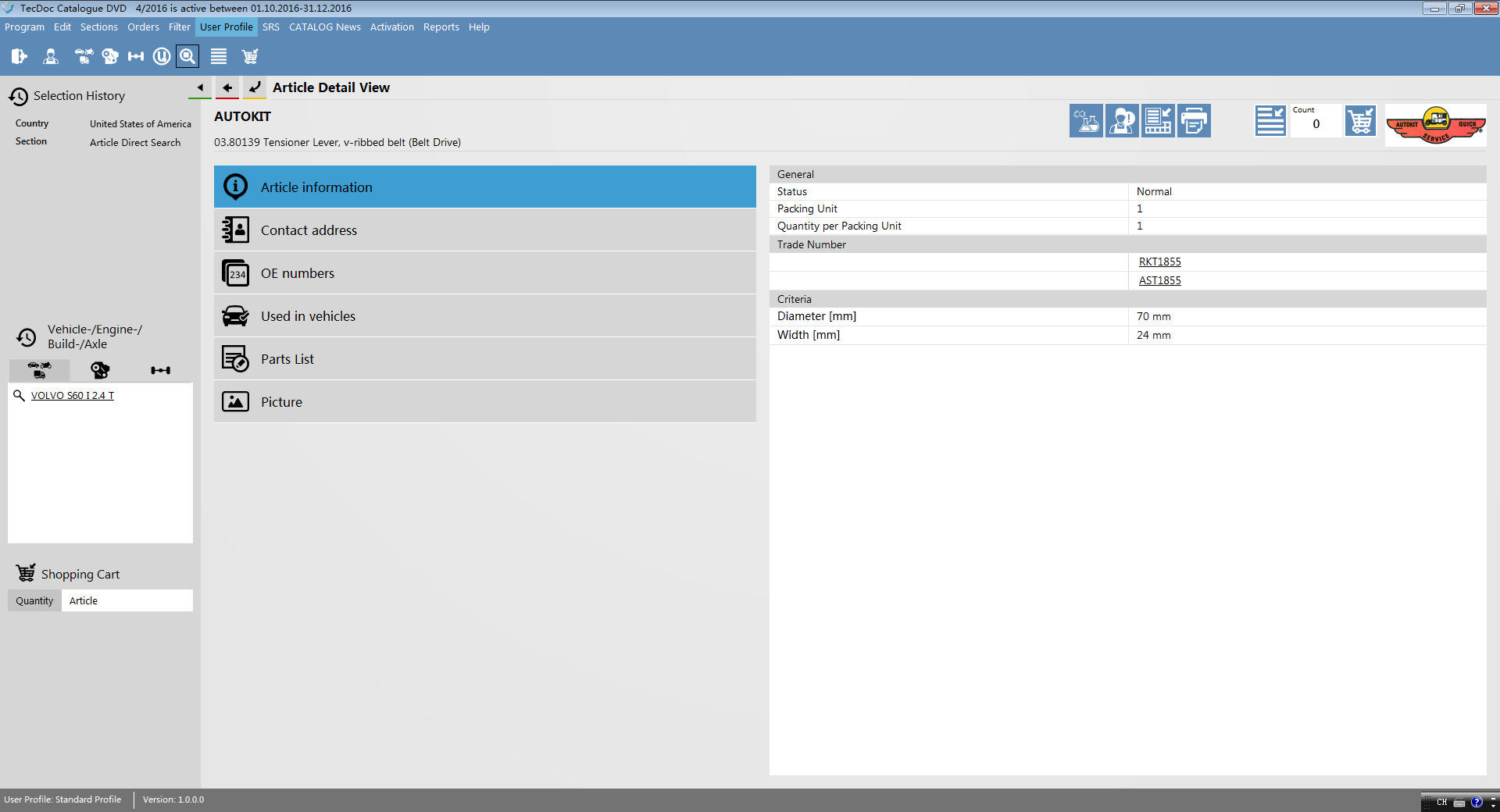The width and height of the screenshot is (1500, 812).
Task: Click 'Version: 1.0.0.0' in status bar
Action: tap(173, 800)
